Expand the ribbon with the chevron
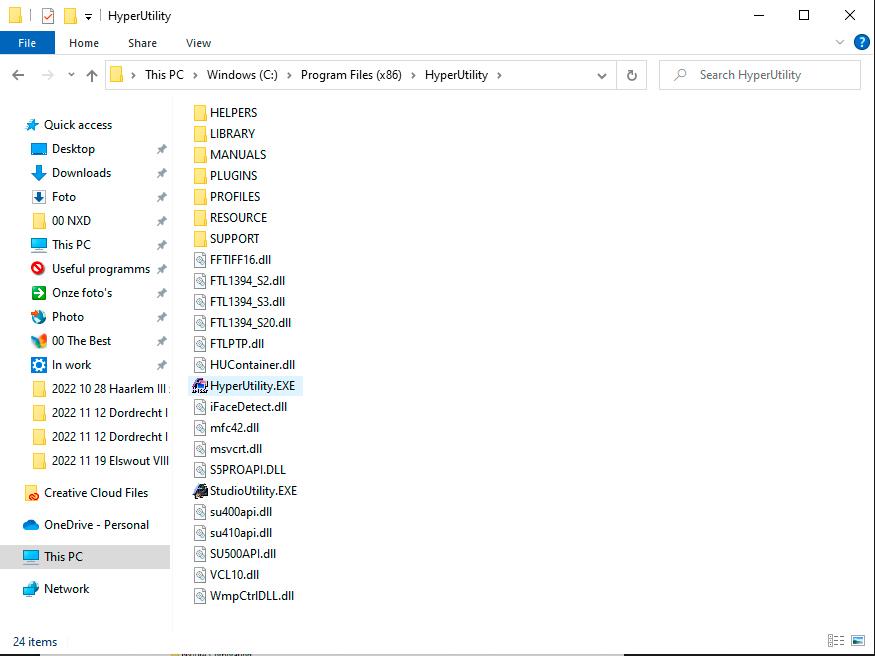The image size is (875, 656). [839, 42]
